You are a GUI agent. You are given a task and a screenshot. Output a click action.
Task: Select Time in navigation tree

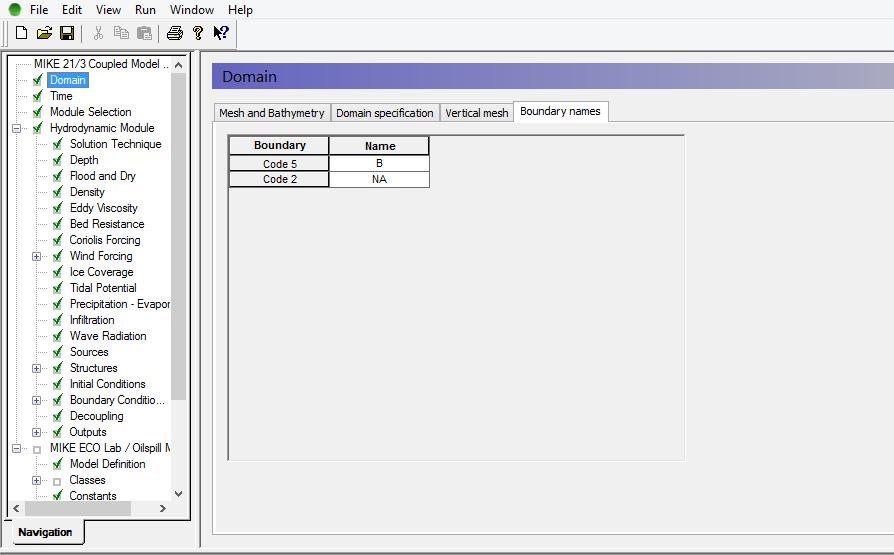point(61,96)
